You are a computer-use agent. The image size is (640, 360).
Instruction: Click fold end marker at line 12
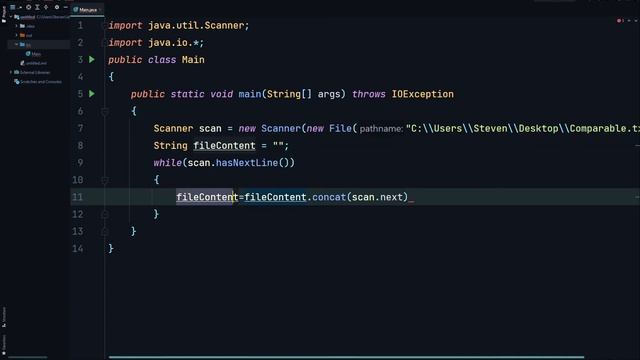(x=104, y=214)
